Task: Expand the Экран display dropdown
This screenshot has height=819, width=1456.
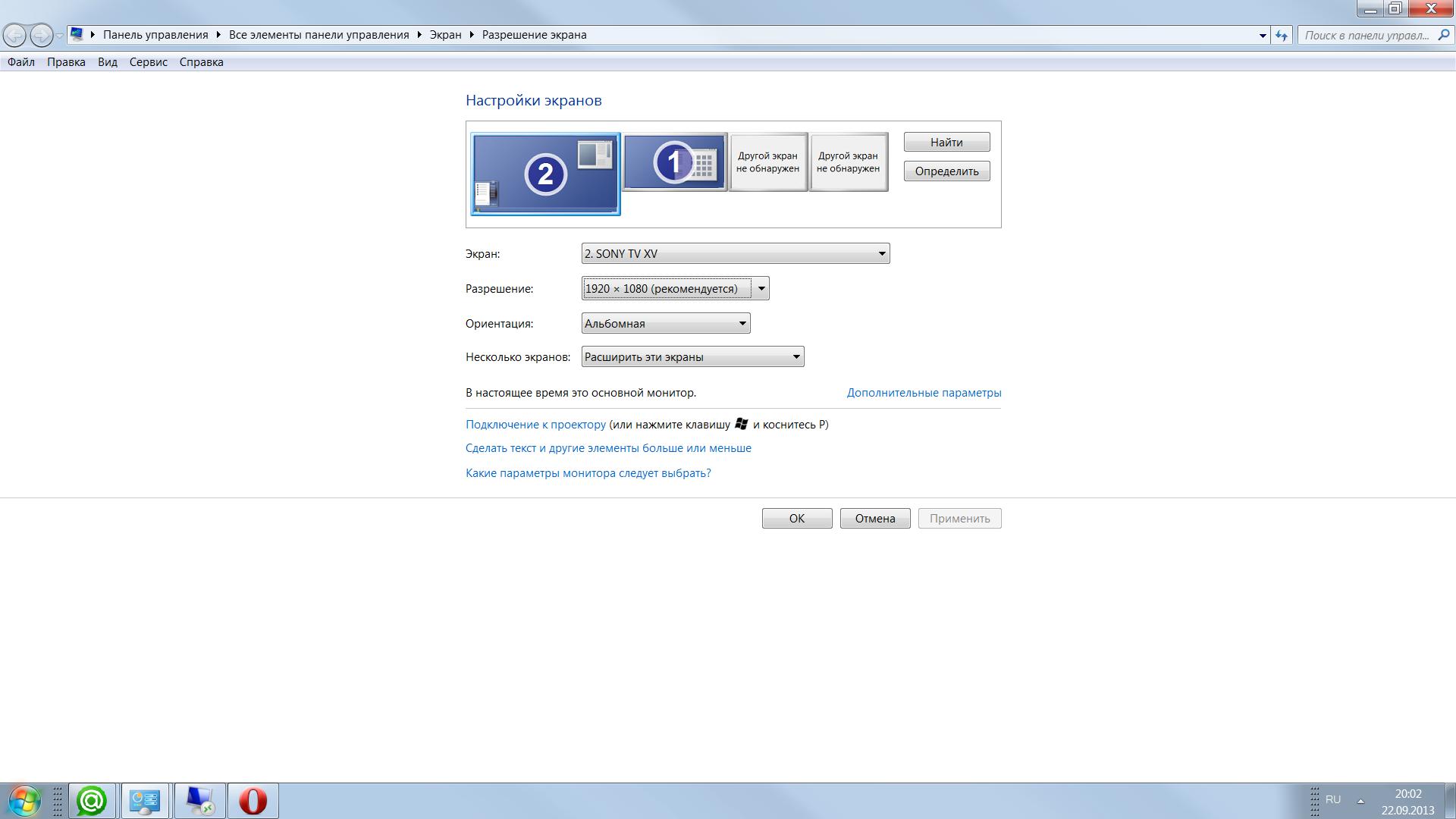Action: 881,253
